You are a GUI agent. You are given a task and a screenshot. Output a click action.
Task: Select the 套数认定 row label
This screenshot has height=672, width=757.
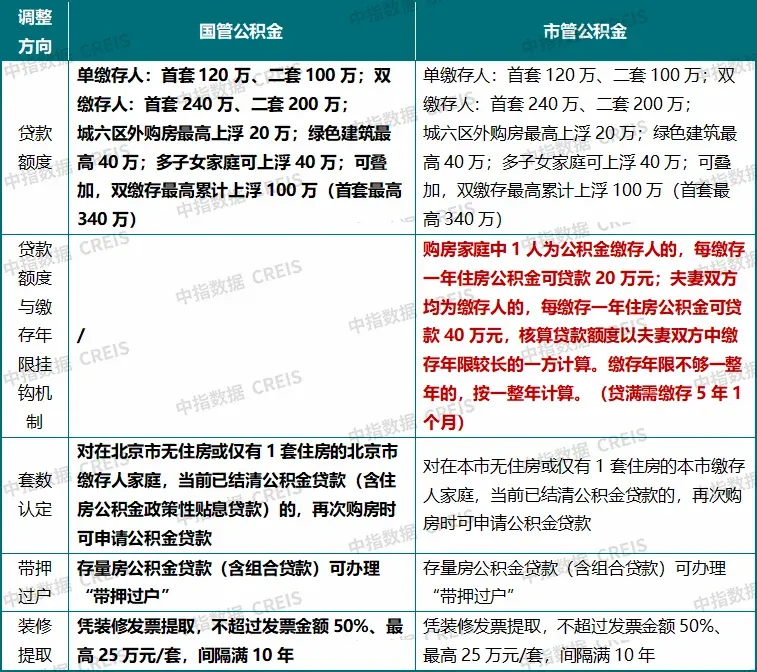[x=35, y=495]
